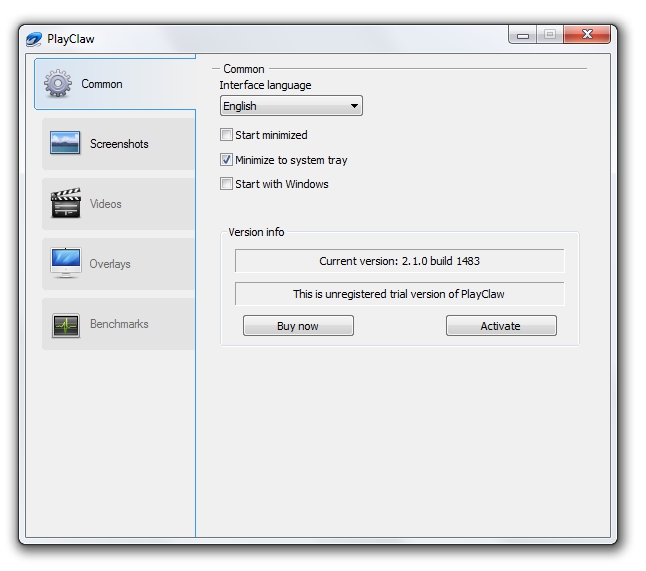Screen dimensions: 646x571
Task: Click the Interface language label
Action: coord(265,85)
